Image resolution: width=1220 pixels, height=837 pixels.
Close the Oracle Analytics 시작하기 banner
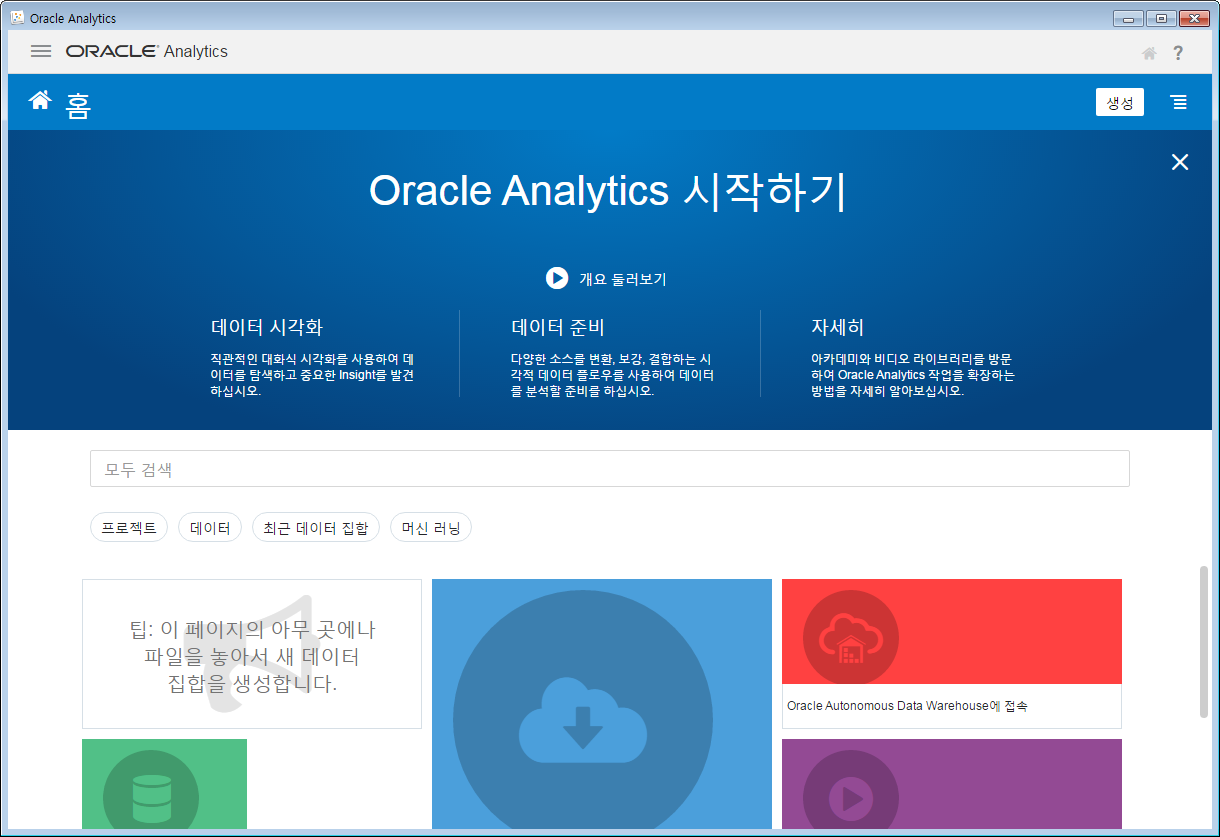[1180, 162]
